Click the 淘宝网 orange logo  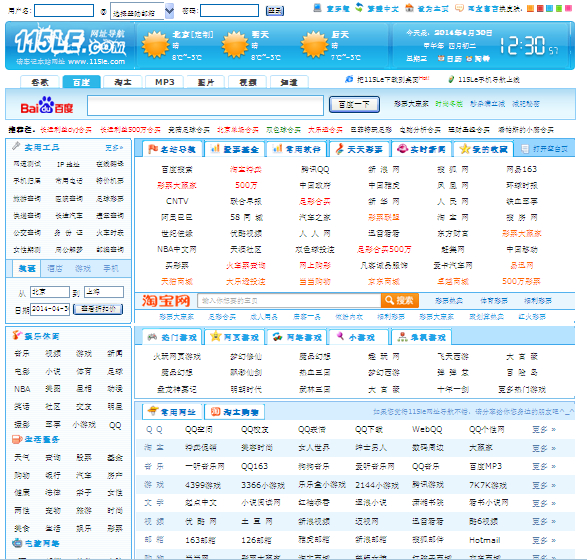click(166, 301)
